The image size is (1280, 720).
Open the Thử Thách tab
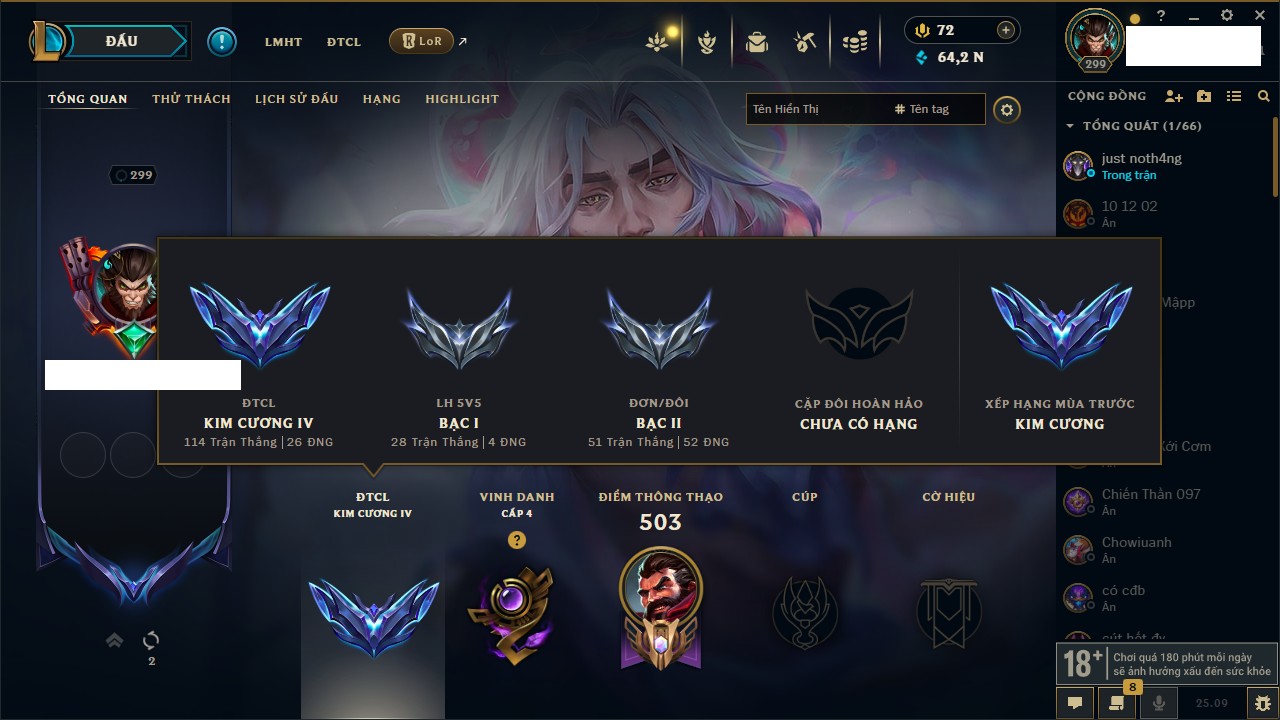191,99
